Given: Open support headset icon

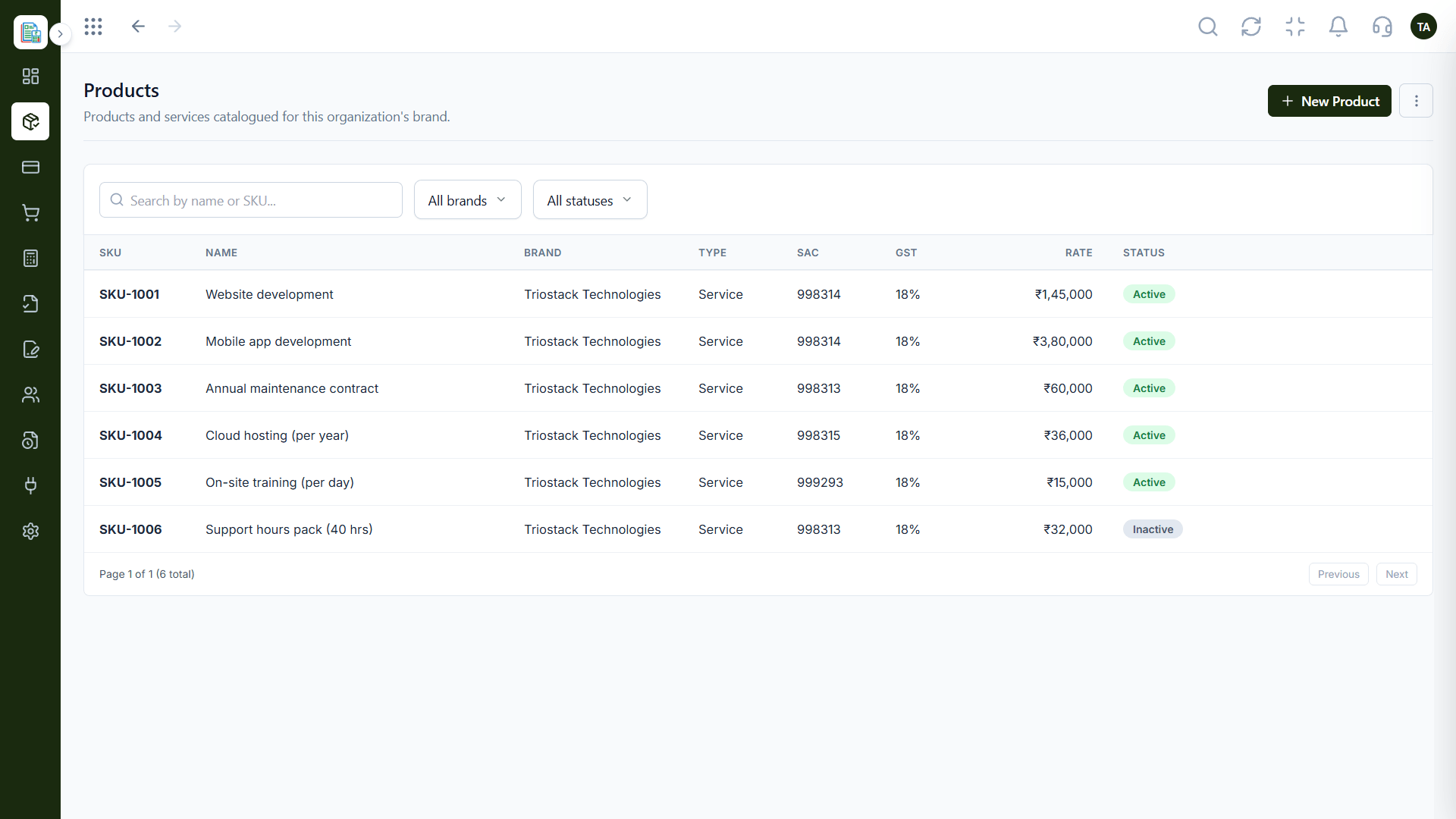Looking at the screenshot, I should [1382, 27].
